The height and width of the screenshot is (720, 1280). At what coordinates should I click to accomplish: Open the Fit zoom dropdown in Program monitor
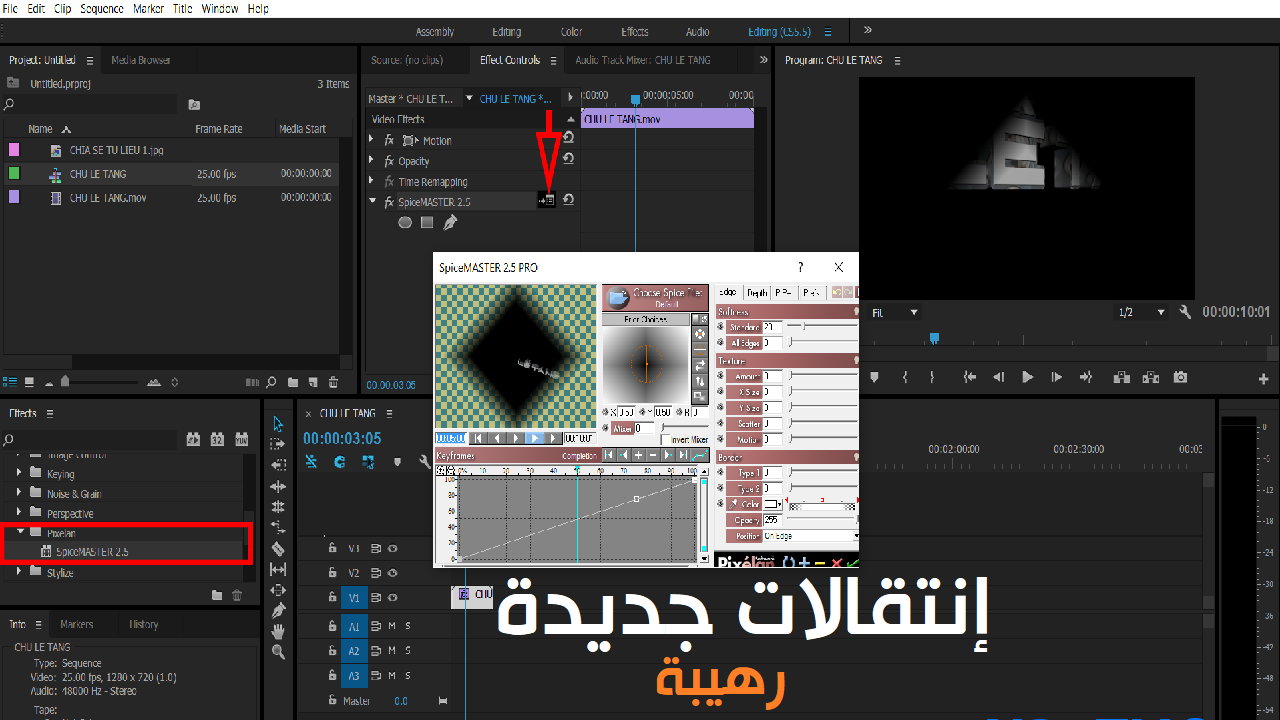[x=895, y=312]
